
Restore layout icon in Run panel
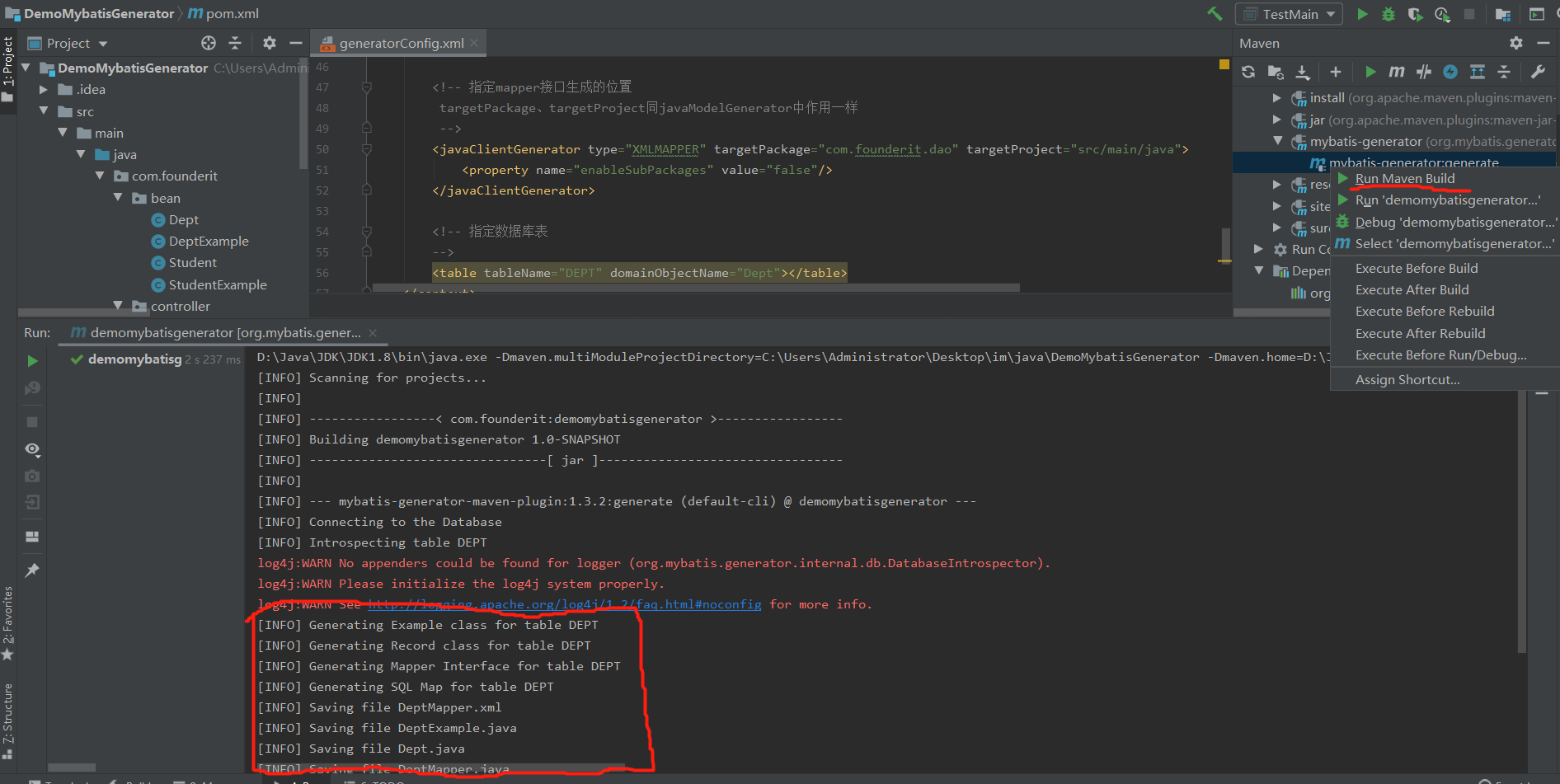point(32,537)
